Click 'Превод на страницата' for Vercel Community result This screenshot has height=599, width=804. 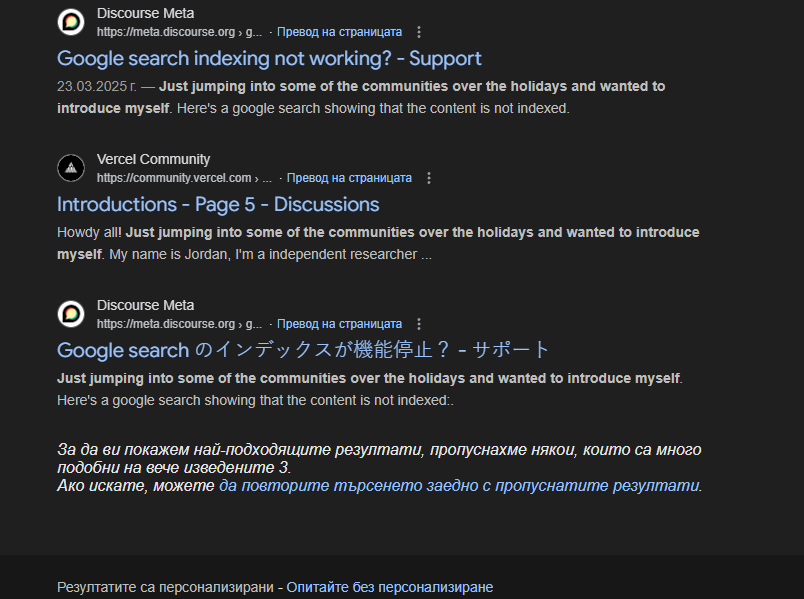point(349,178)
